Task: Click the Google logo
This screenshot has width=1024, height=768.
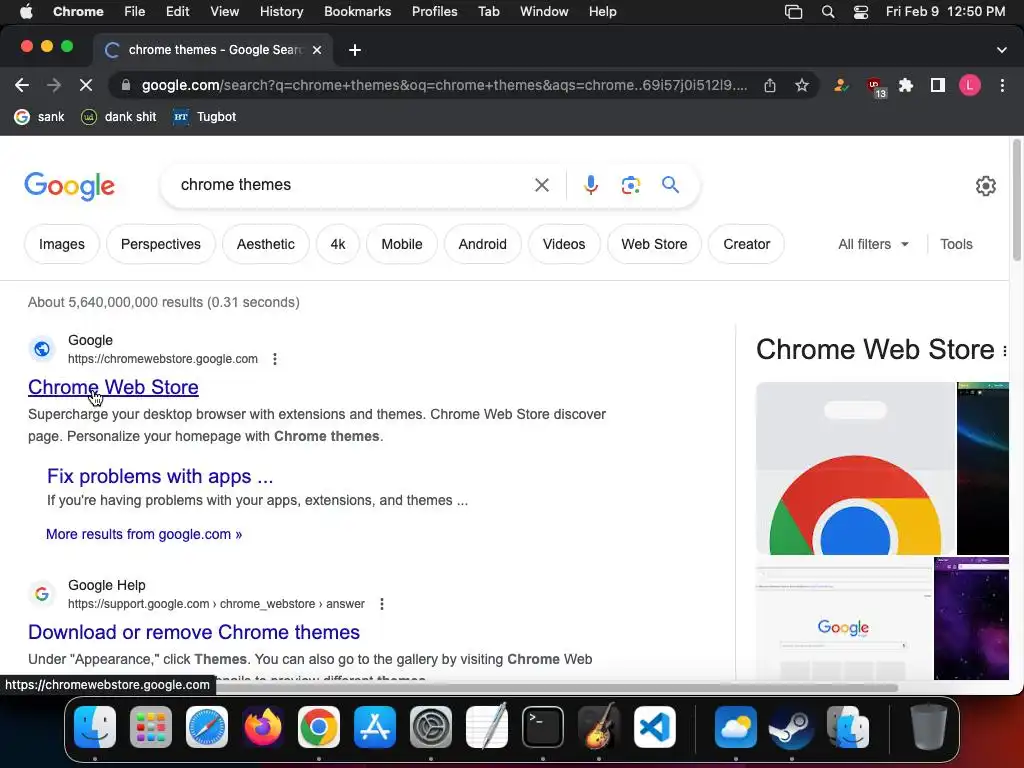Action: (x=69, y=187)
